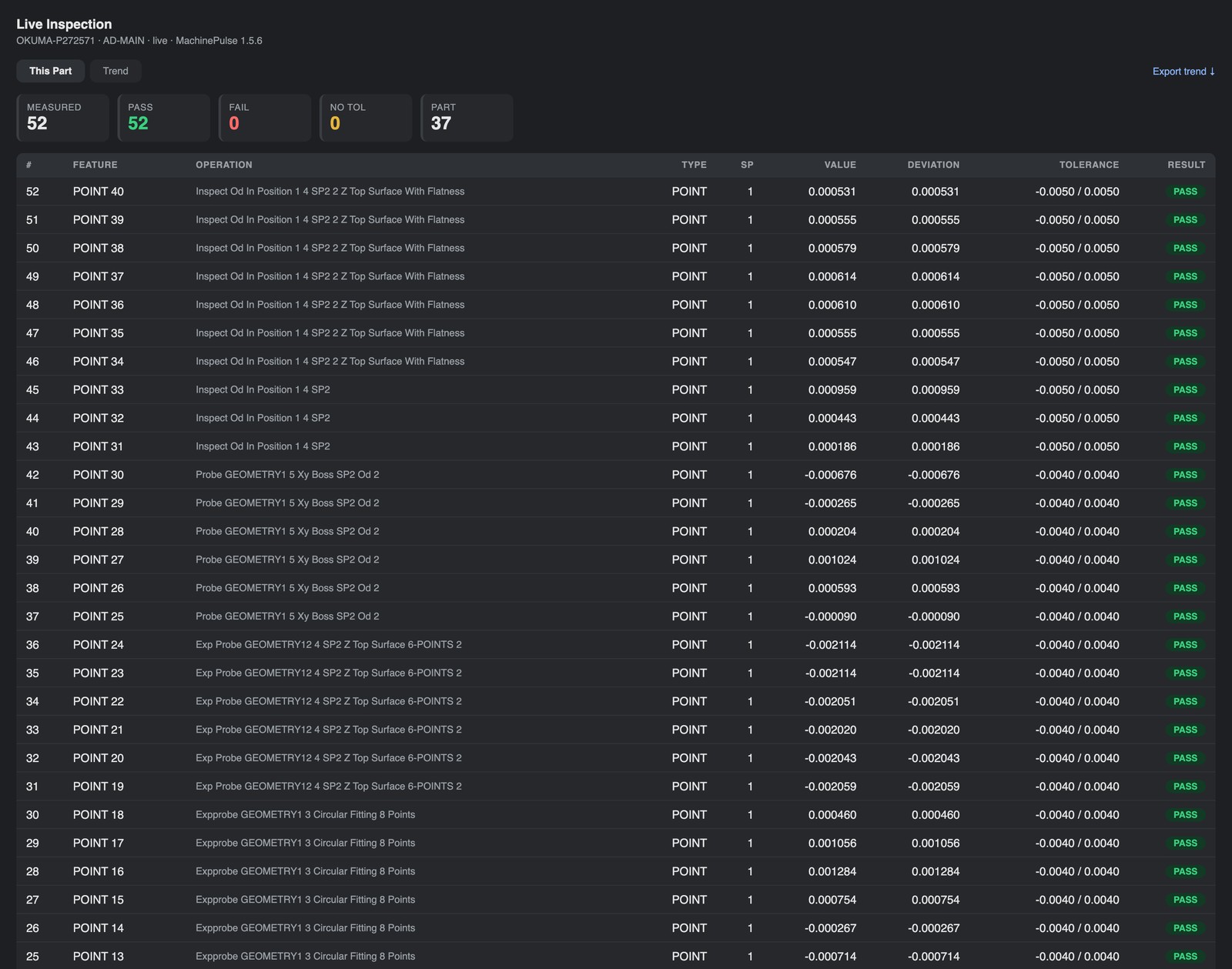Select the POINT 21 feature cell
Viewport: 1232px width, 969px height.
(99, 730)
